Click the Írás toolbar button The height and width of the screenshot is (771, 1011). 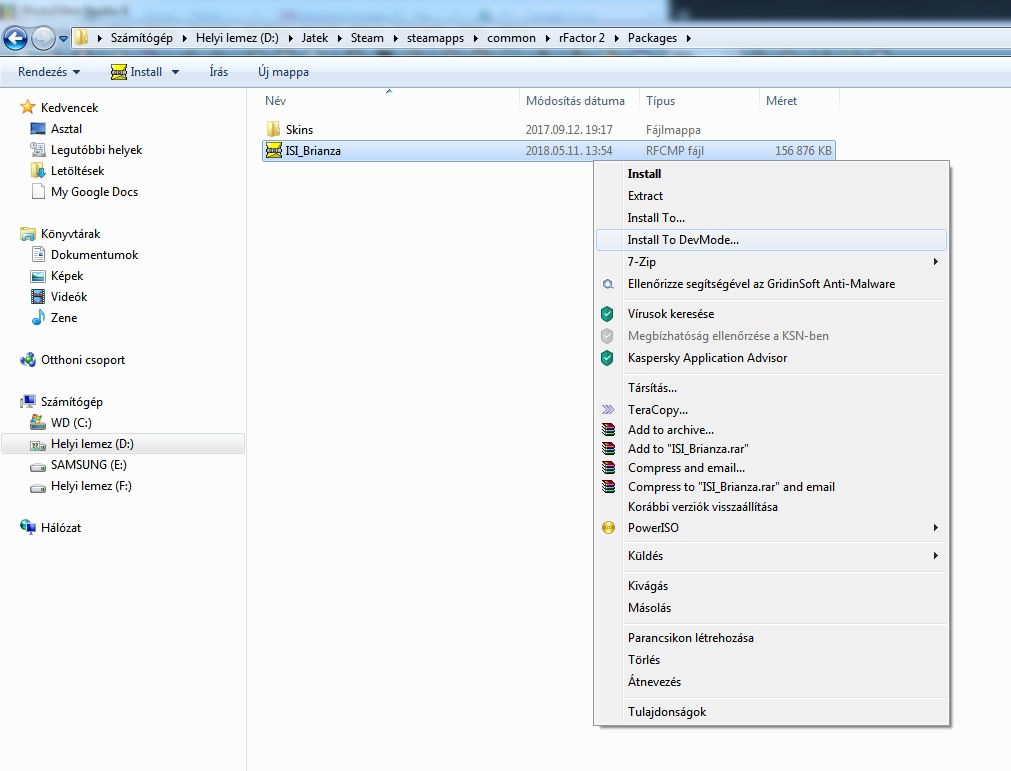pos(218,72)
